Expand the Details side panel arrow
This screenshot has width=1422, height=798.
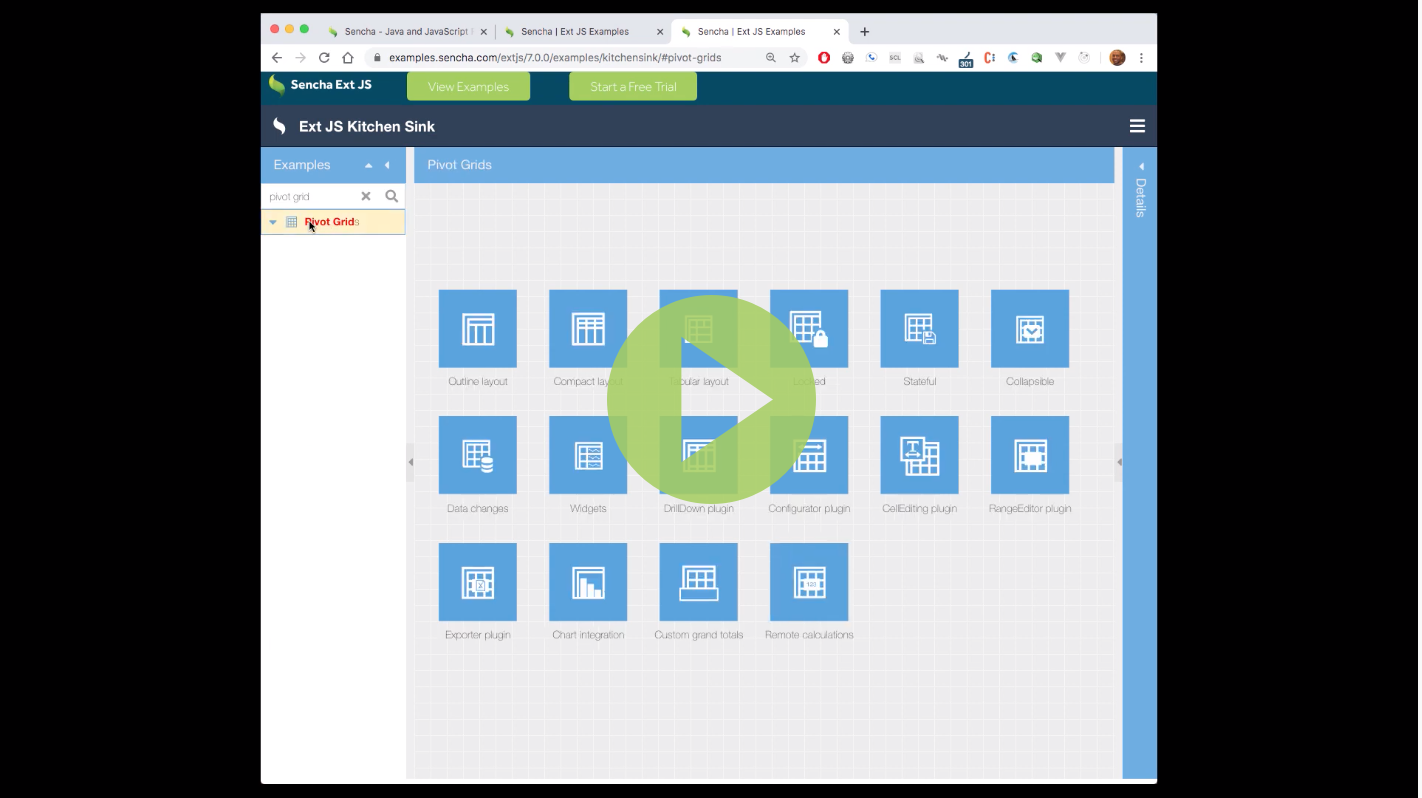point(1141,166)
